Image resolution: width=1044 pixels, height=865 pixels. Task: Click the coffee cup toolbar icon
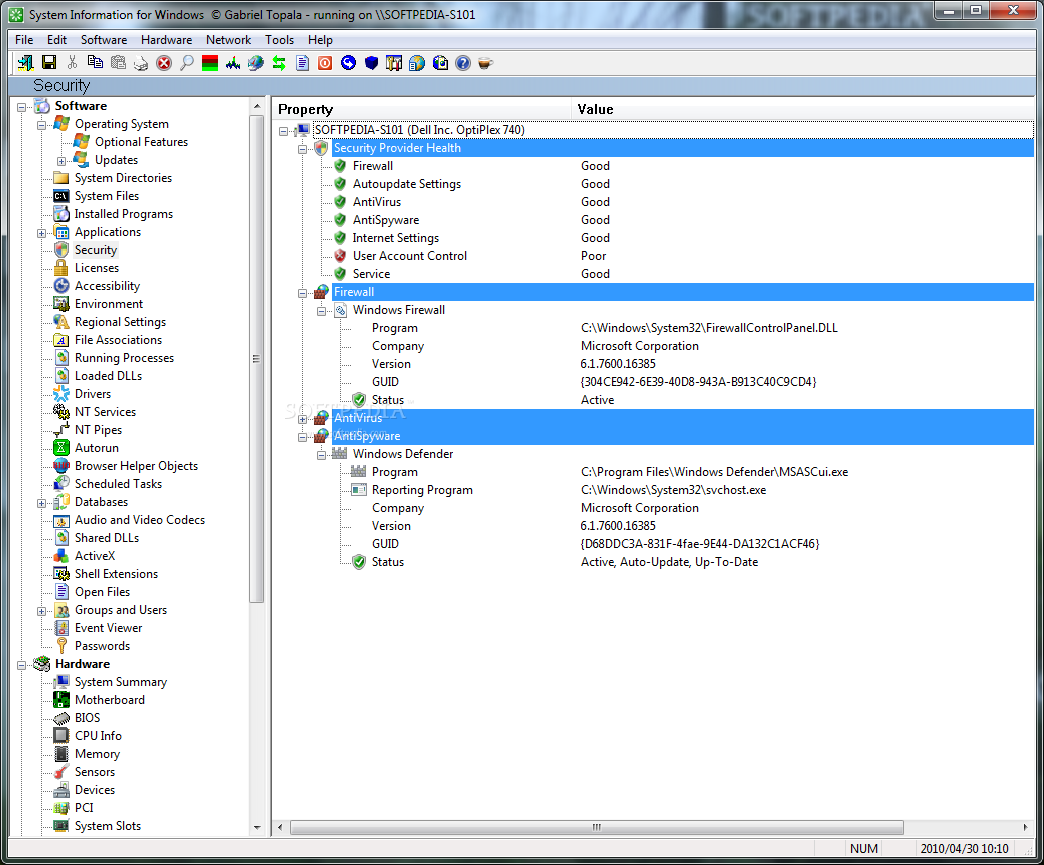(485, 63)
